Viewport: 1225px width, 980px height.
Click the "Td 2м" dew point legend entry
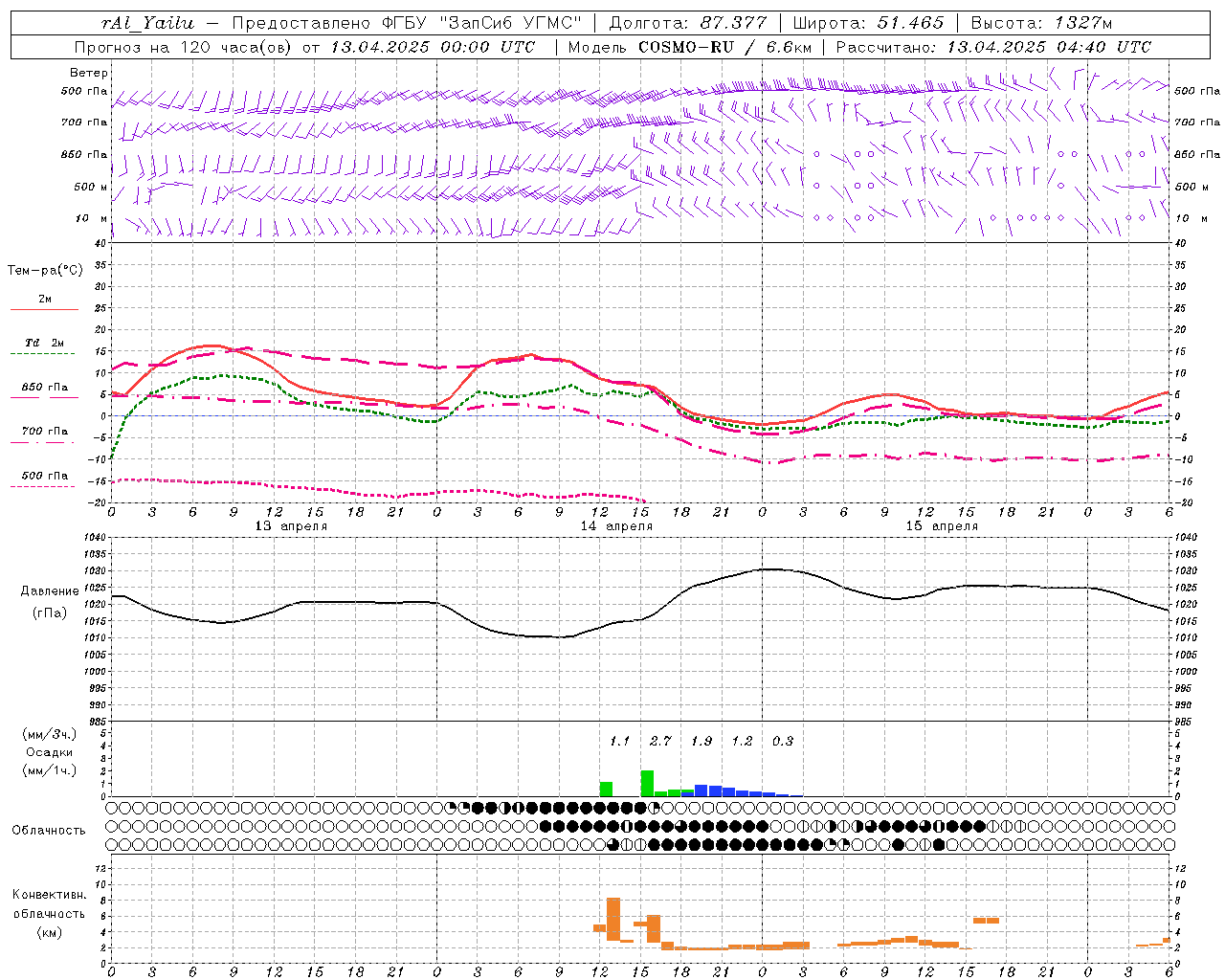45,343
